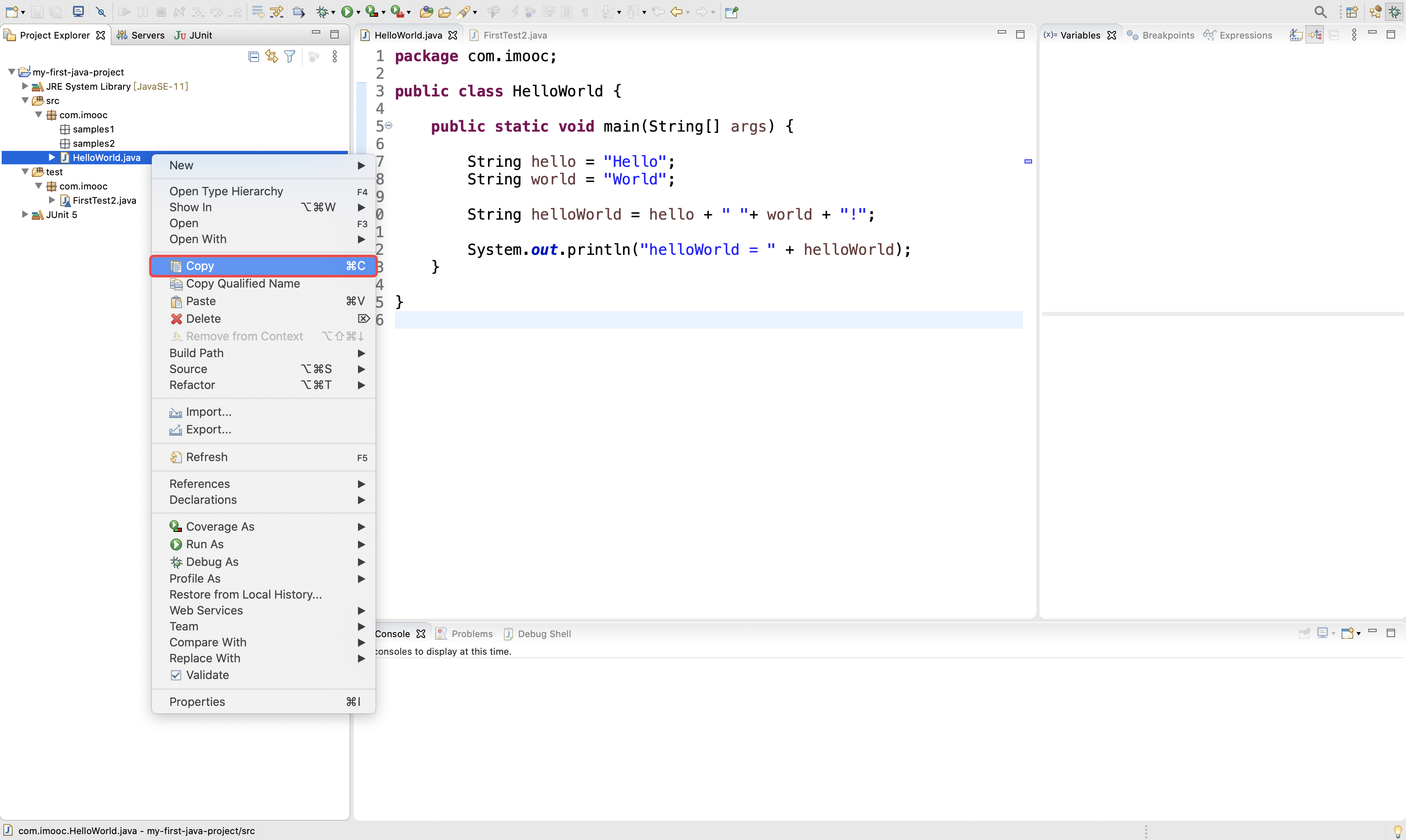Switch to the FirstTest2.java editor tab

coord(508,35)
